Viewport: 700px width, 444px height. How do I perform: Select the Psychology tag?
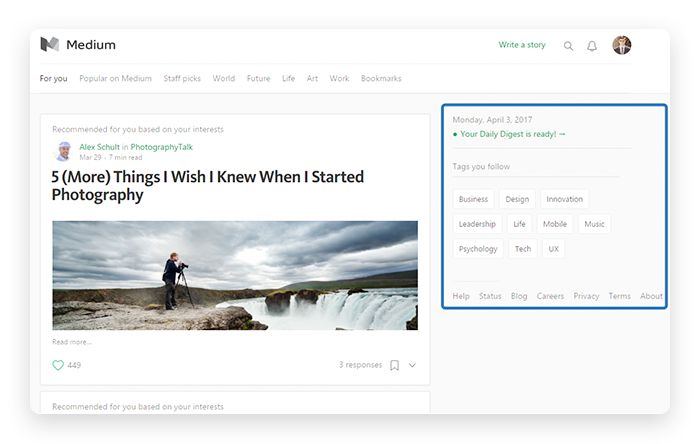pyautogui.click(x=478, y=249)
